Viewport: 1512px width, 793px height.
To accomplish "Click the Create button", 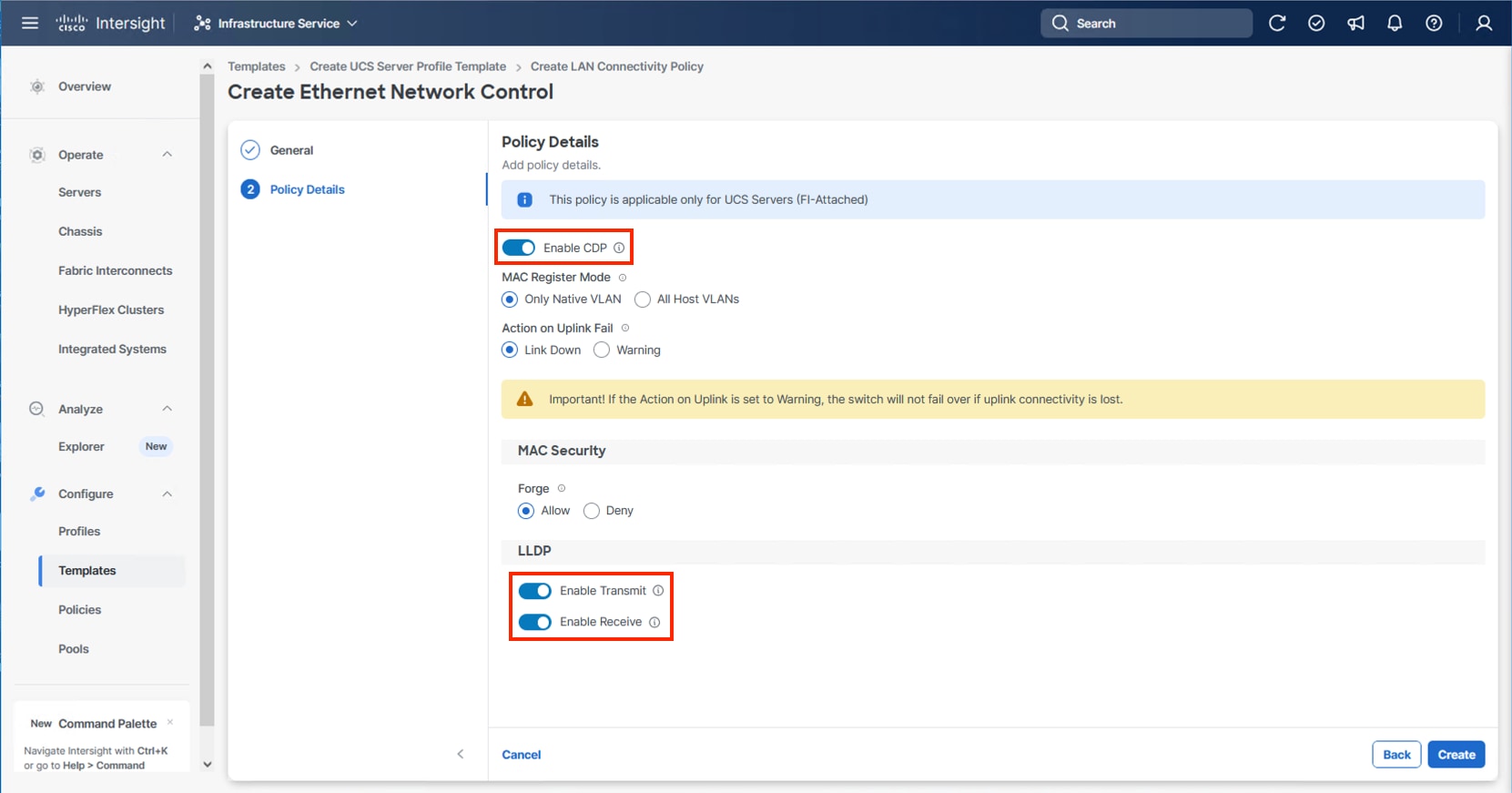I will [1456, 755].
